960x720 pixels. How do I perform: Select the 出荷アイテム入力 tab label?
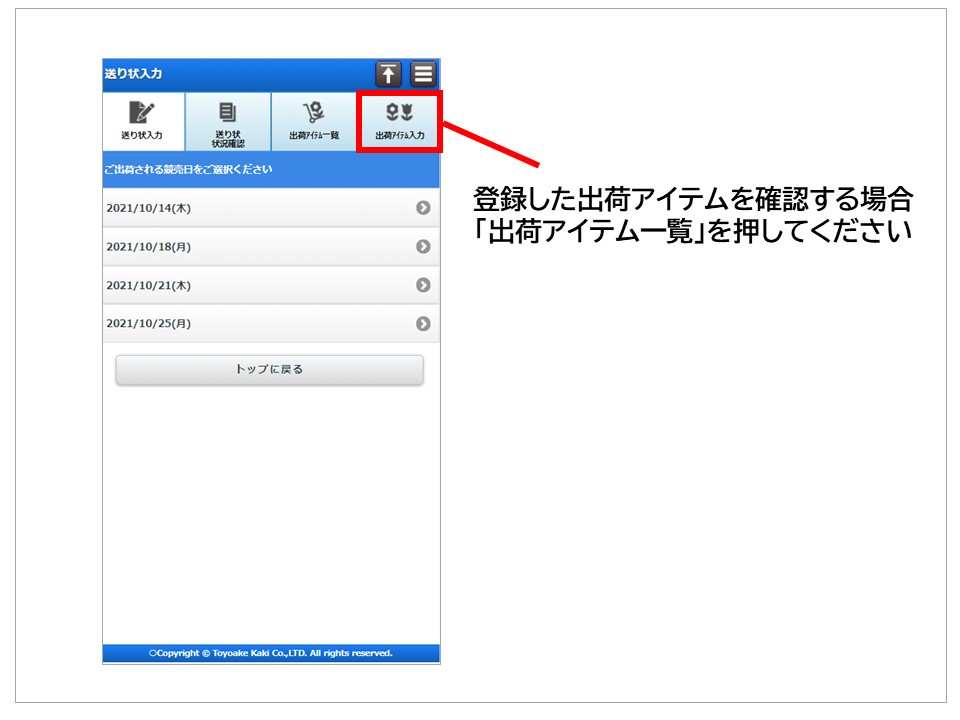click(x=399, y=135)
